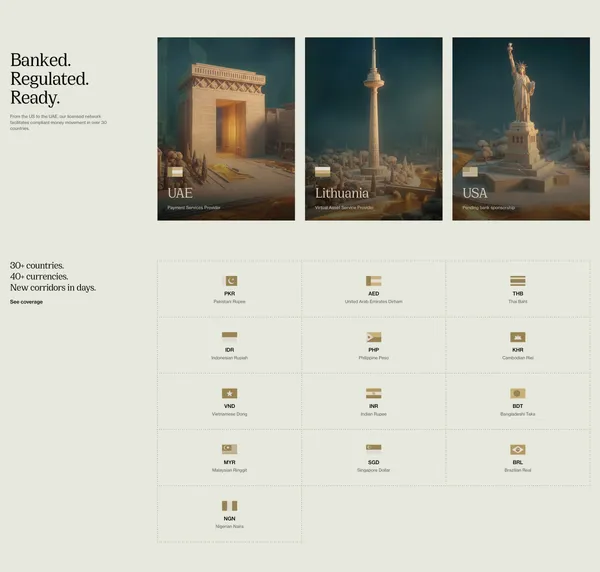This screenshot has height=572, width=600.
Task: Click the small flag icon on the USA card
Action: [x=470, y=172]
